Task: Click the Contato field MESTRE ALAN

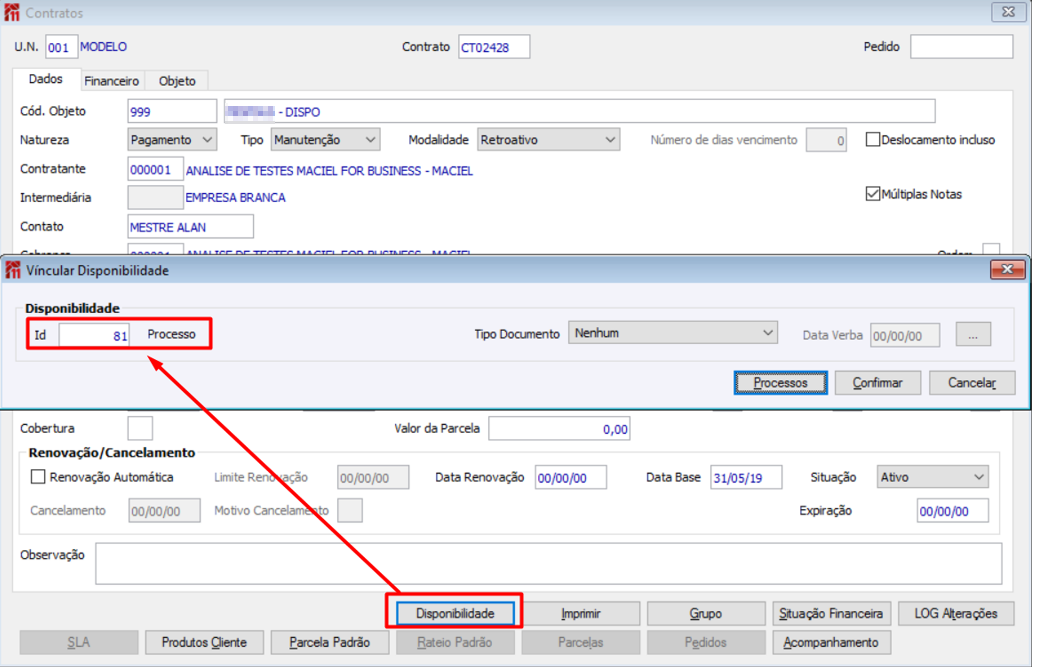Action: [190, 226]
